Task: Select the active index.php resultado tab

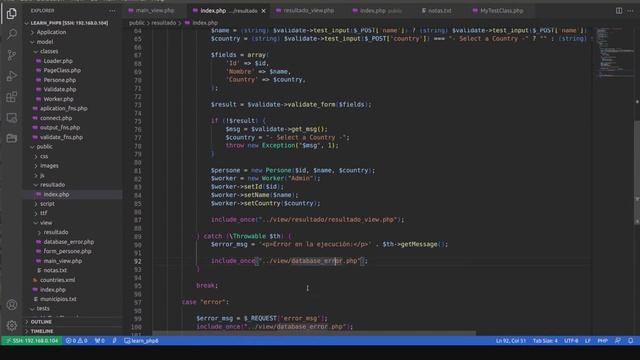Action: pyautogui.click(x=229, y=11)
